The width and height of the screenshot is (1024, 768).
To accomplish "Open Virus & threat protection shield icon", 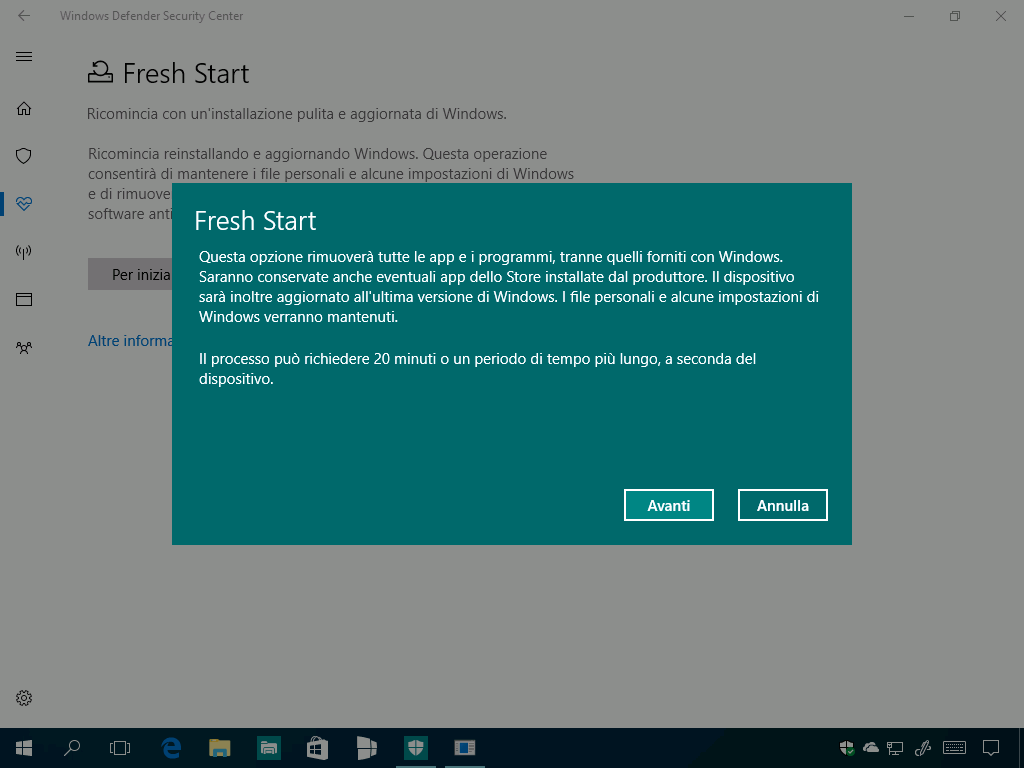I will click(24, 156).
